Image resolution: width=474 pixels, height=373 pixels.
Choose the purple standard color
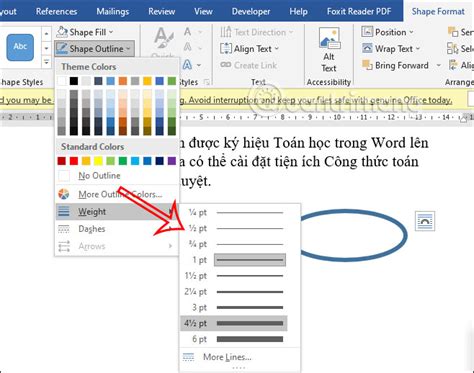172,161
